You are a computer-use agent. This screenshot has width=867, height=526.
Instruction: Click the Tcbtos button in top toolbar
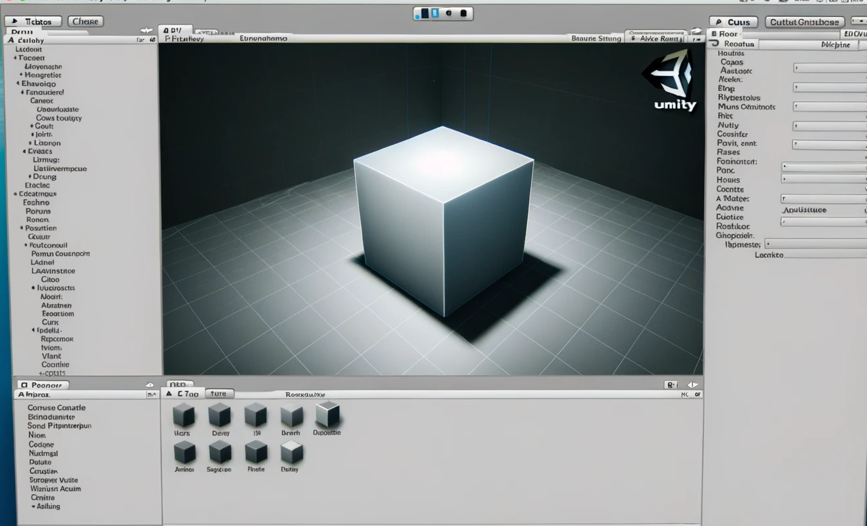tap(33, 21)
